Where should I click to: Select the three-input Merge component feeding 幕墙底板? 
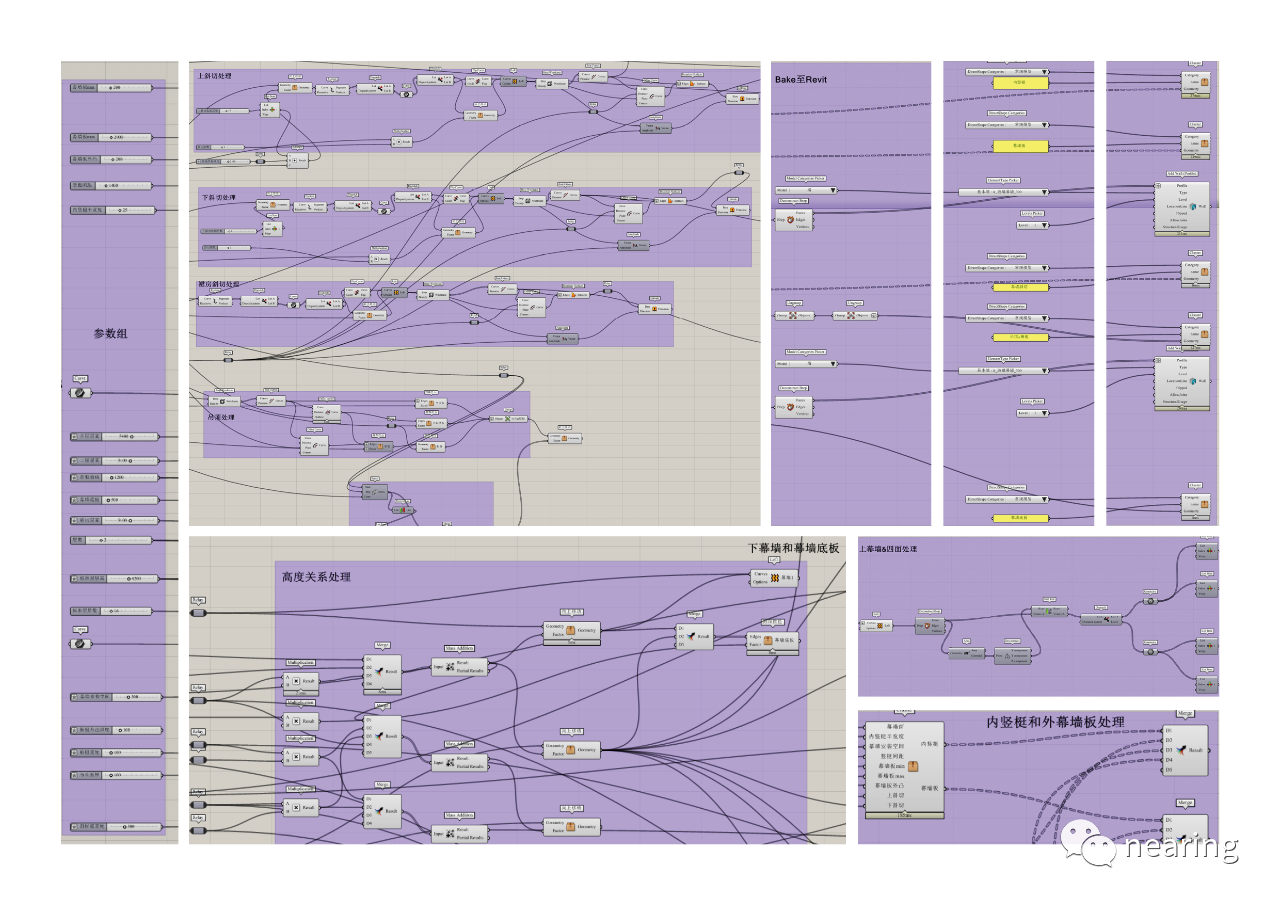click(x=695, y=637)
